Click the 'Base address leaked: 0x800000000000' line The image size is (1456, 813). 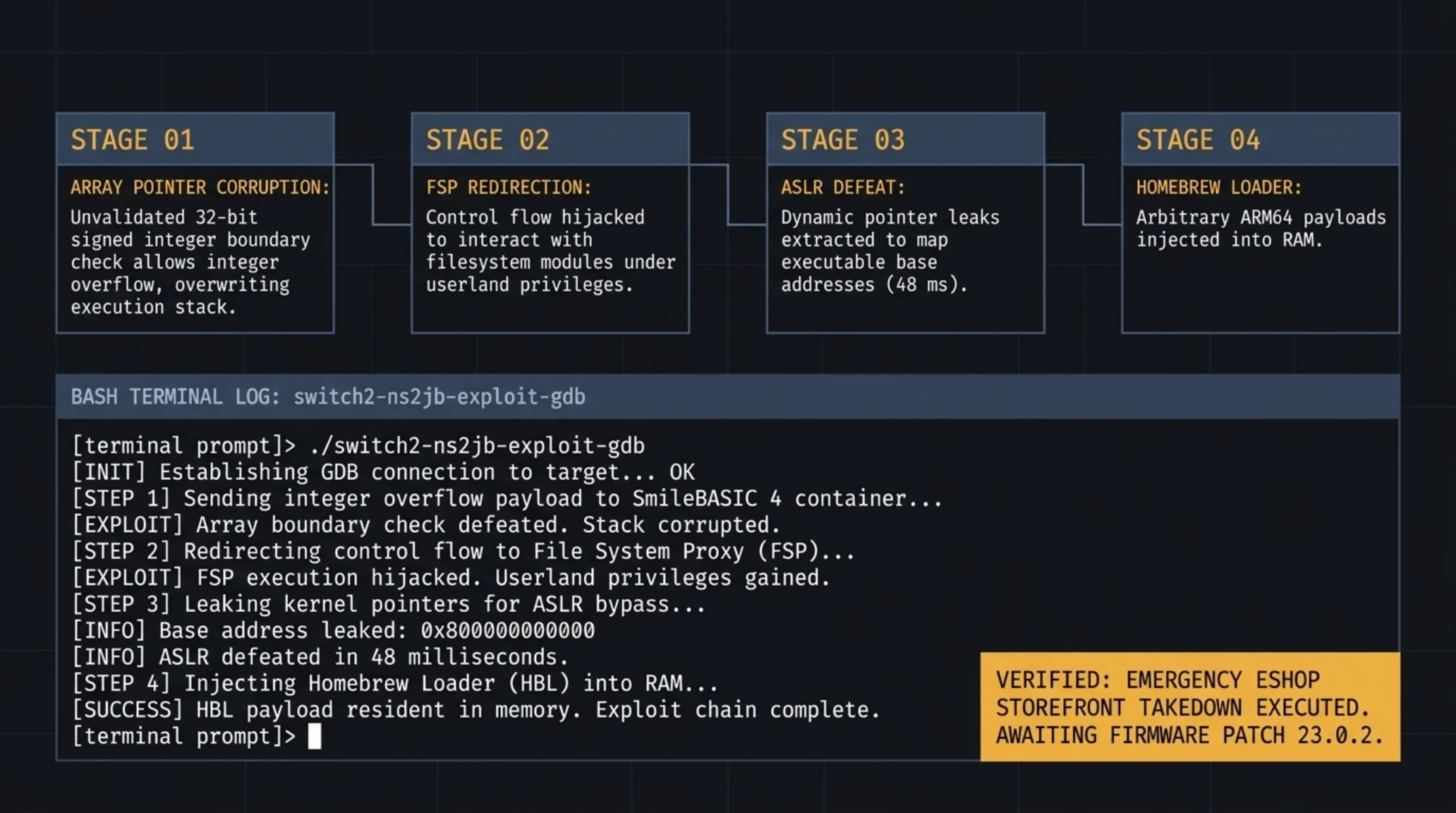(x=334, y=630)
